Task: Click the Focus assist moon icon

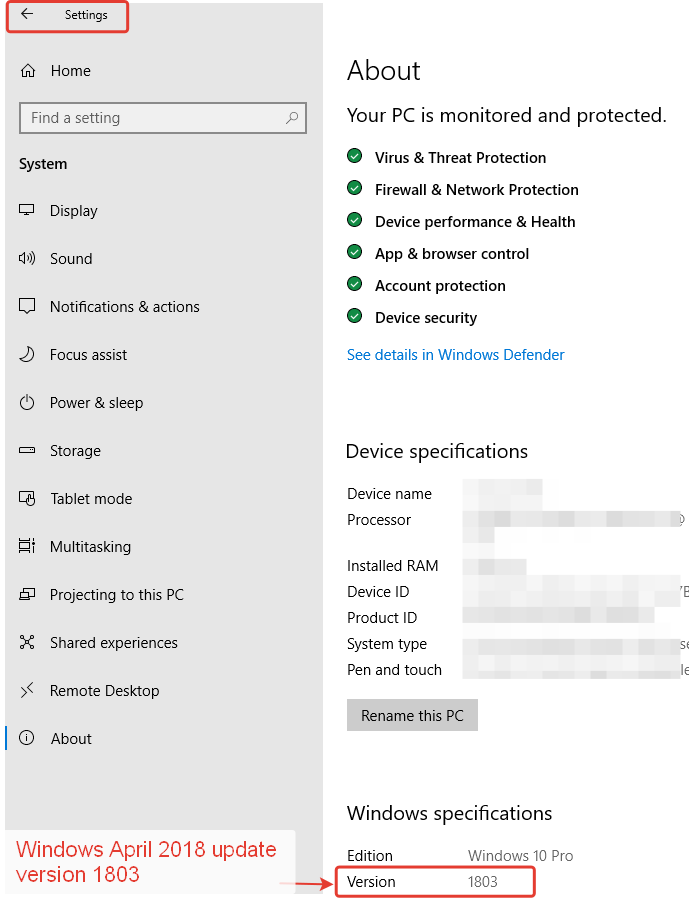Action: 27,354
